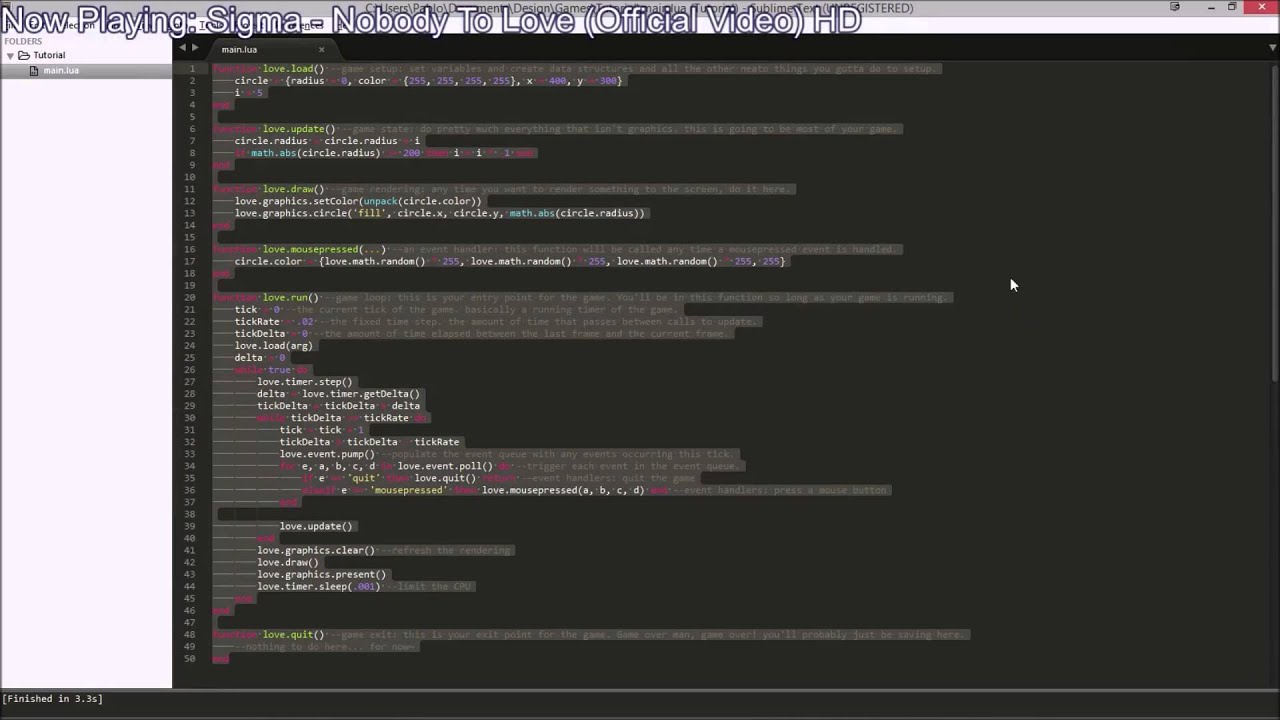This screenshot has height=720, width=1280.
Task: Place cursor on "love.update()" in line 6
Action: [x=299, y=129]
